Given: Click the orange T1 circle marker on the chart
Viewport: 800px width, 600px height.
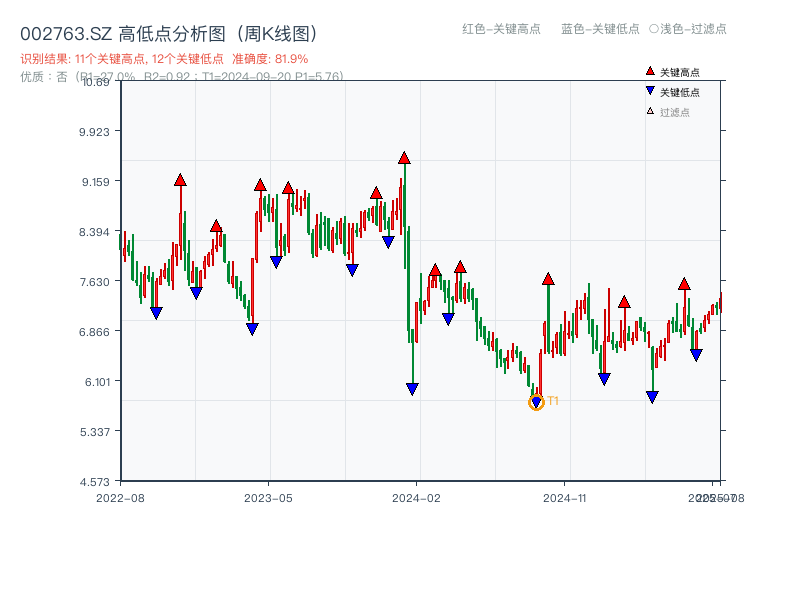Looking at the screenshot, I should [x=536, y=403].
